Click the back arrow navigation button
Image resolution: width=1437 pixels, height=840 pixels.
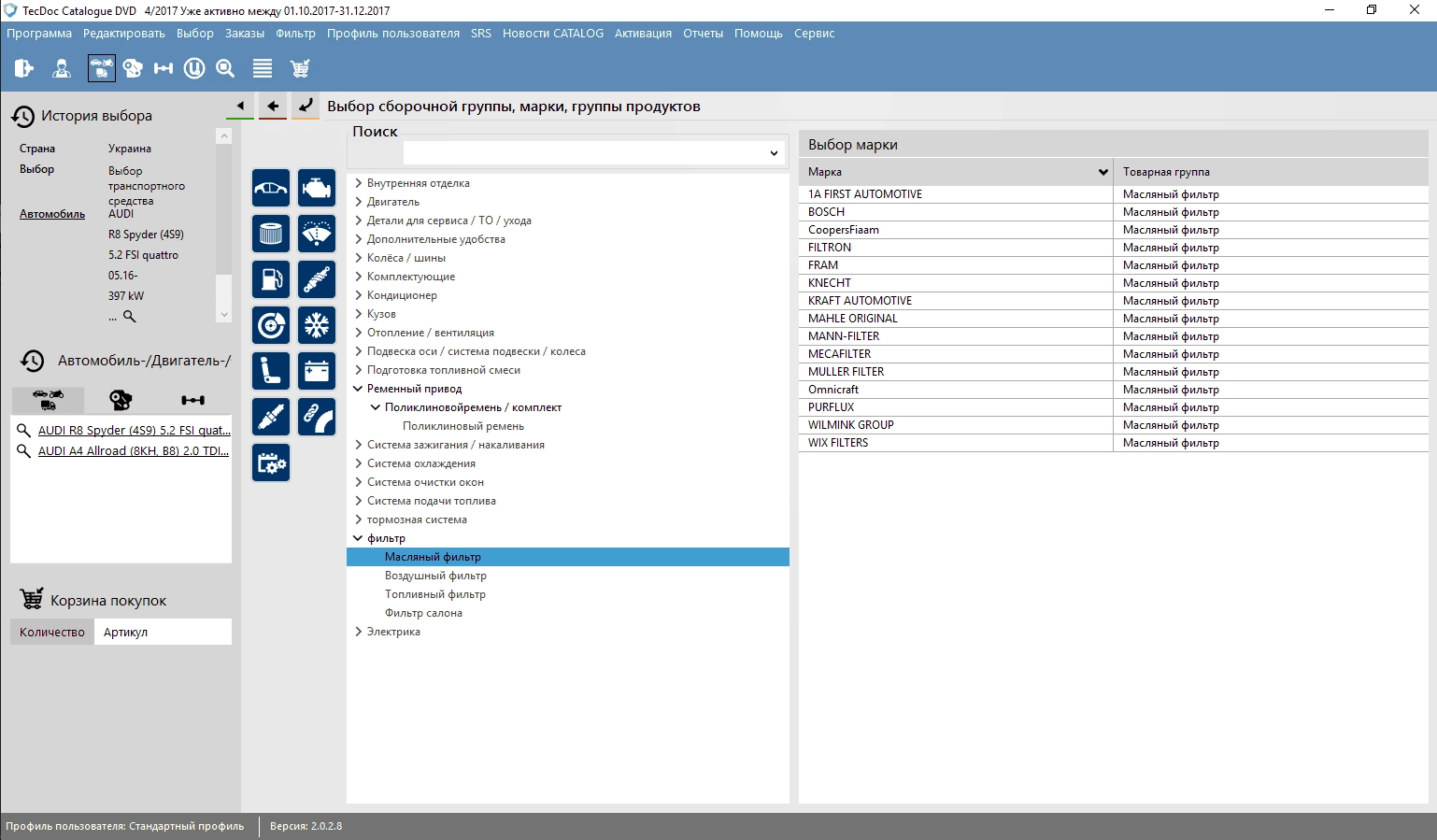[x=273, y=106]
